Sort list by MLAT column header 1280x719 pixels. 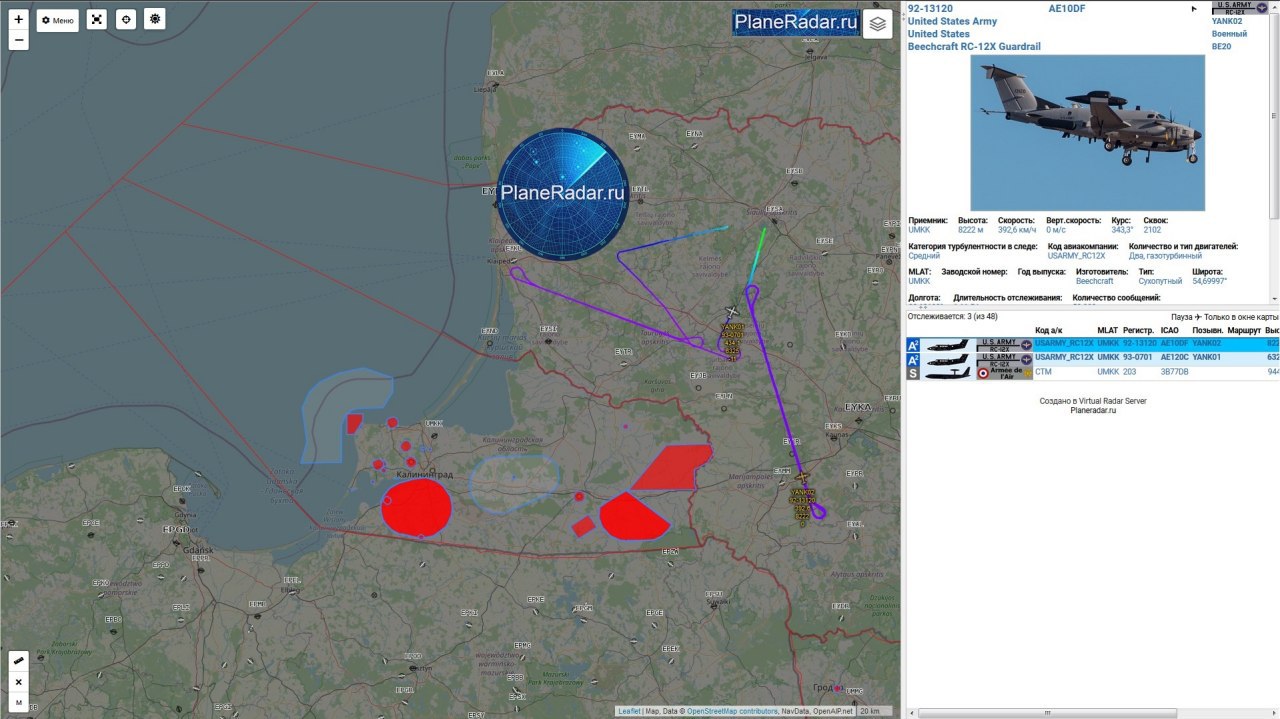[1108, 330]
